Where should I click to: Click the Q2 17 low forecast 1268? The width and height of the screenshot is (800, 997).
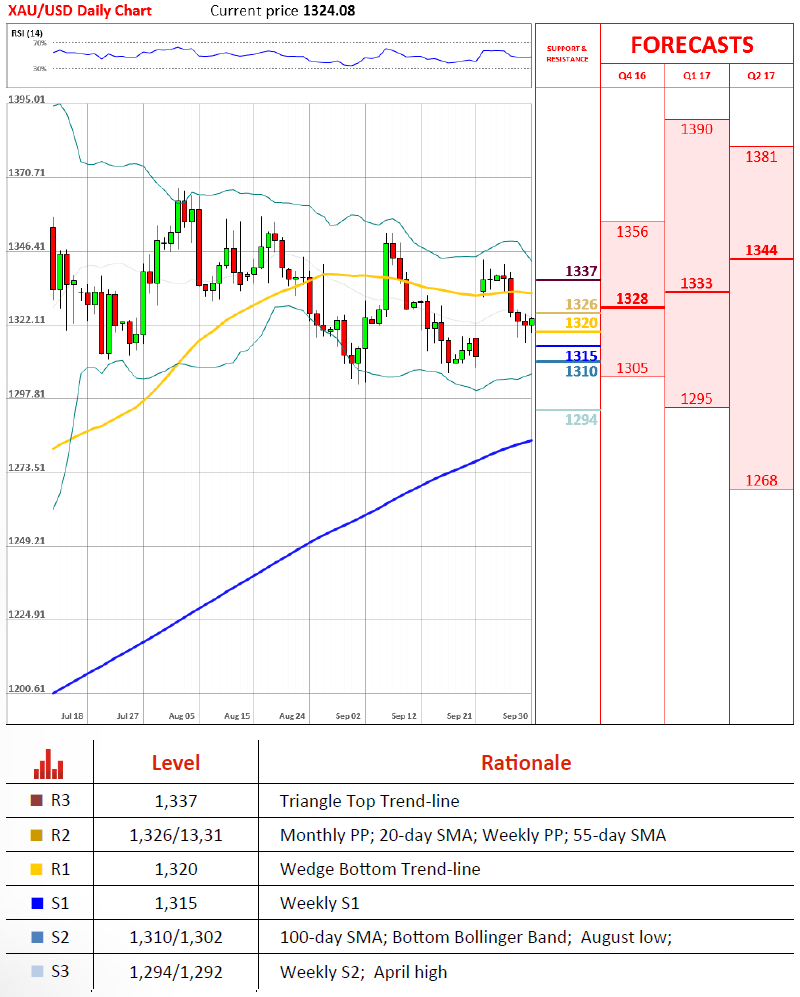click(761, 481)
